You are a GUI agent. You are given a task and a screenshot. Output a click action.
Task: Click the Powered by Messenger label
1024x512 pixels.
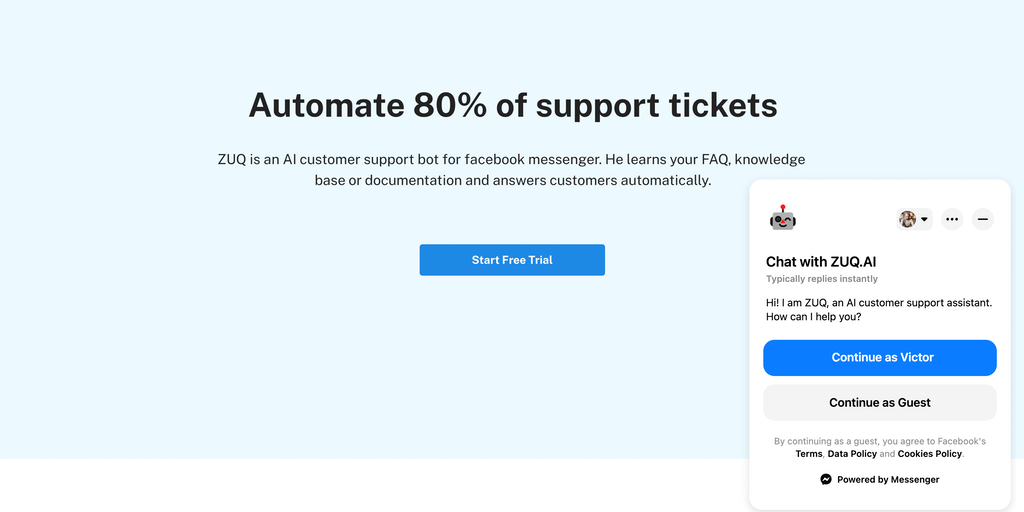point(888,479)
